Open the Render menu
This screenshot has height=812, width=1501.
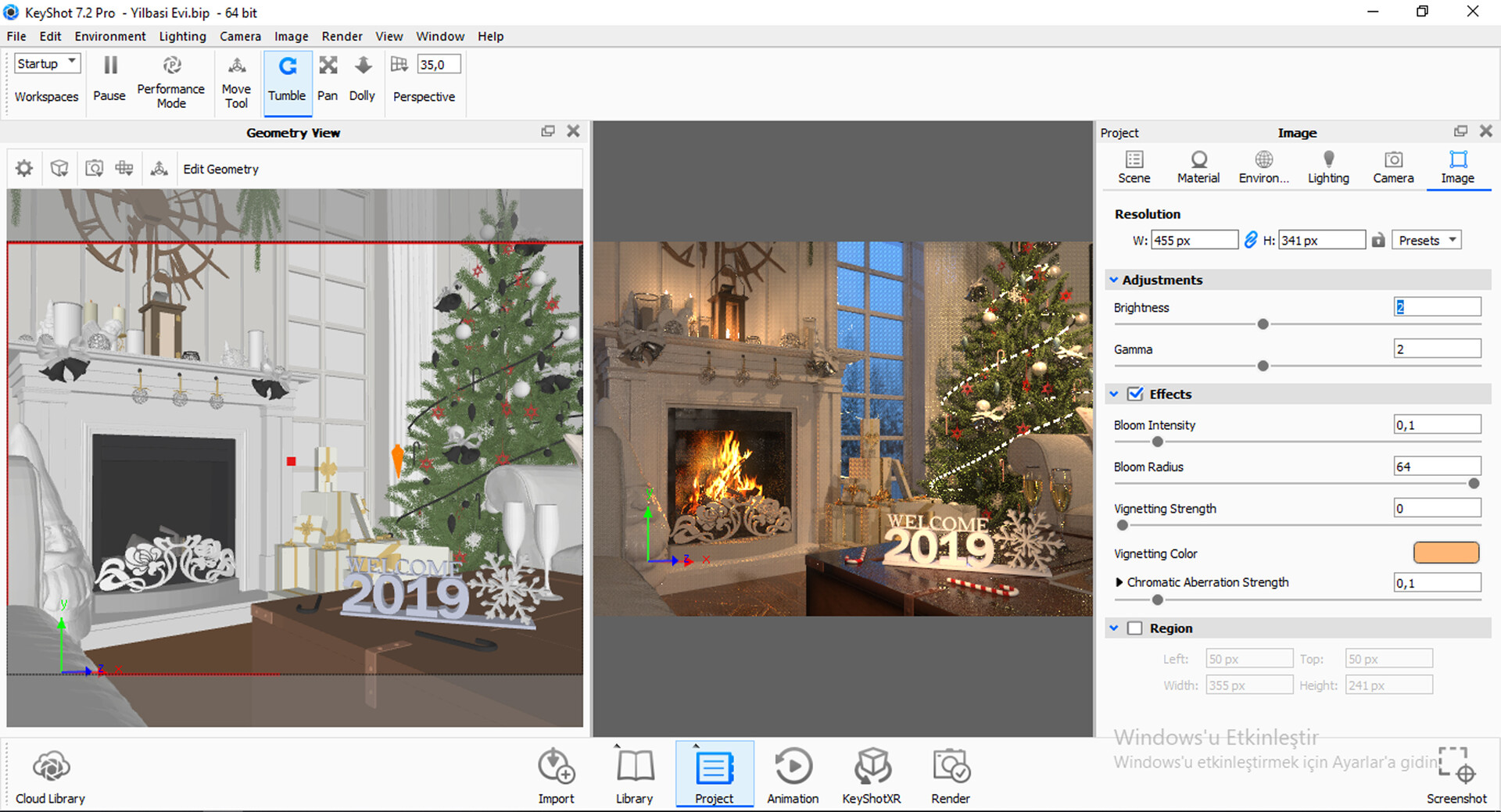coord(342,36)
